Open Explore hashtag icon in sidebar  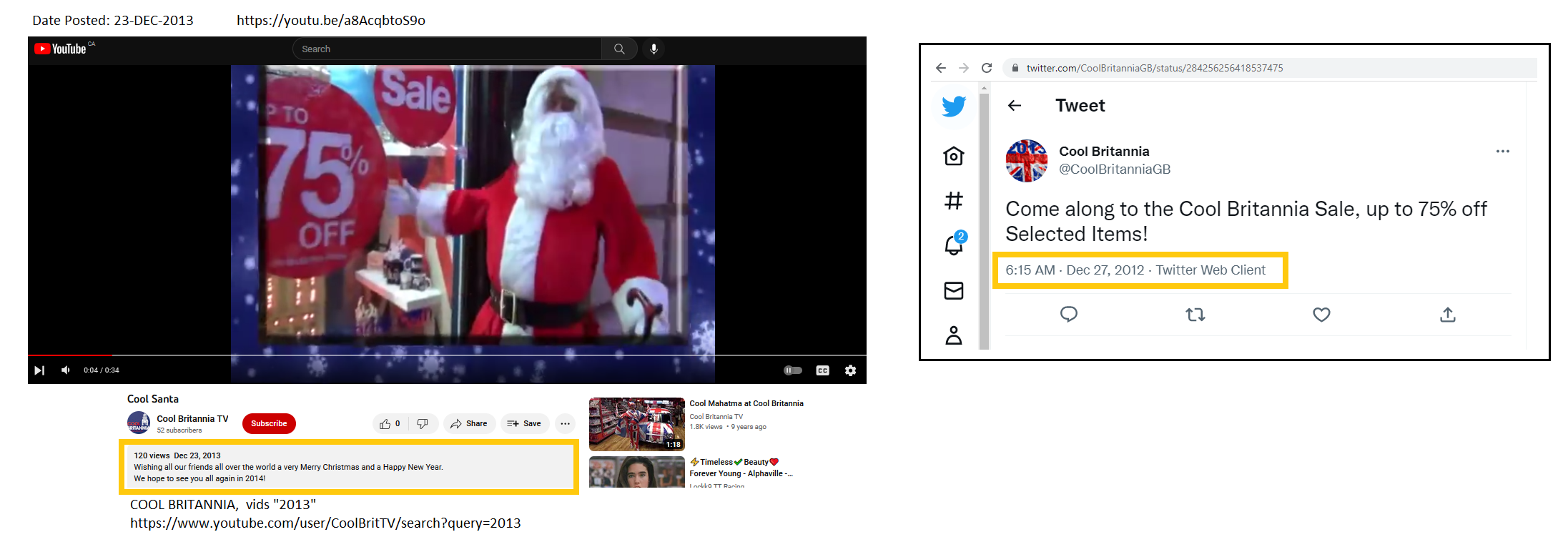coord(954,201)
